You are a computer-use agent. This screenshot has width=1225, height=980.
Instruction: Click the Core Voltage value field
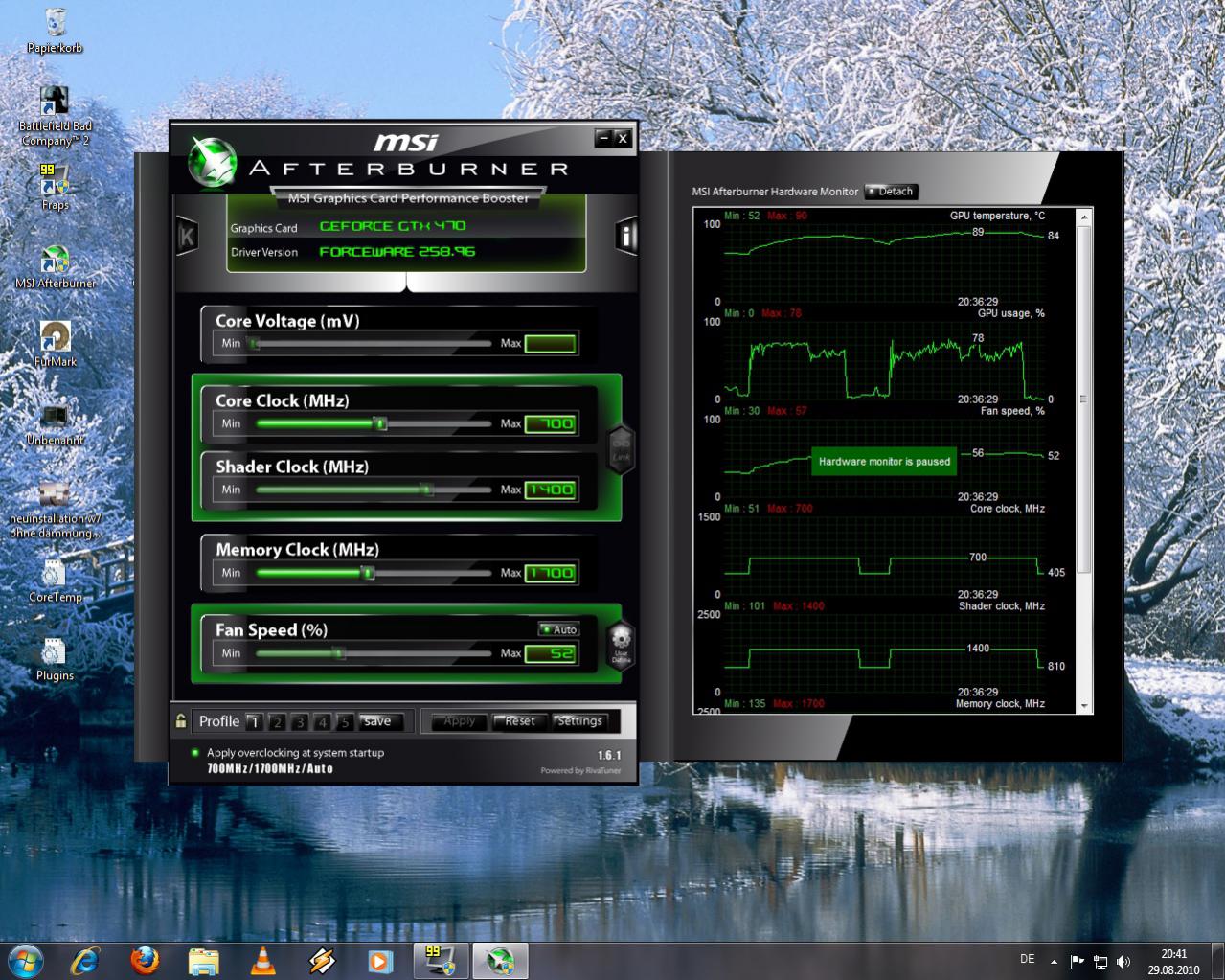(x=551, y=344)
